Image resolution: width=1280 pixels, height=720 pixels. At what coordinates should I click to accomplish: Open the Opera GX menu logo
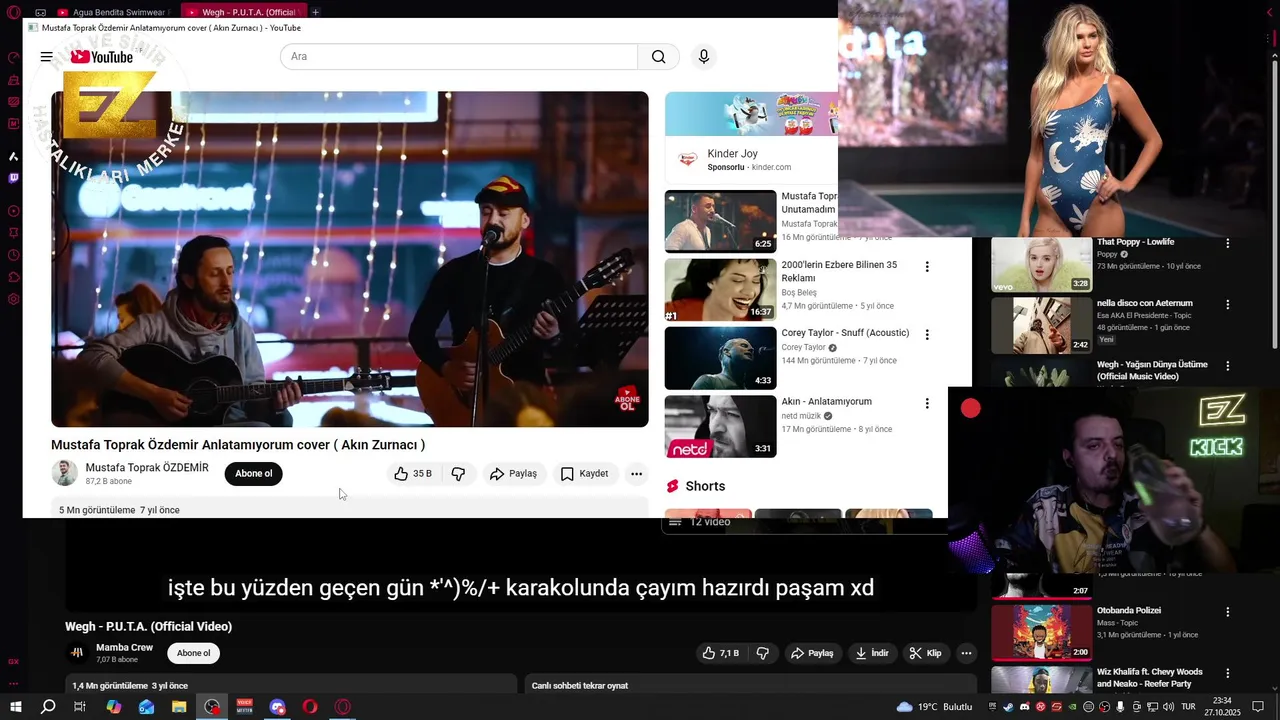(x=14, y=12)
